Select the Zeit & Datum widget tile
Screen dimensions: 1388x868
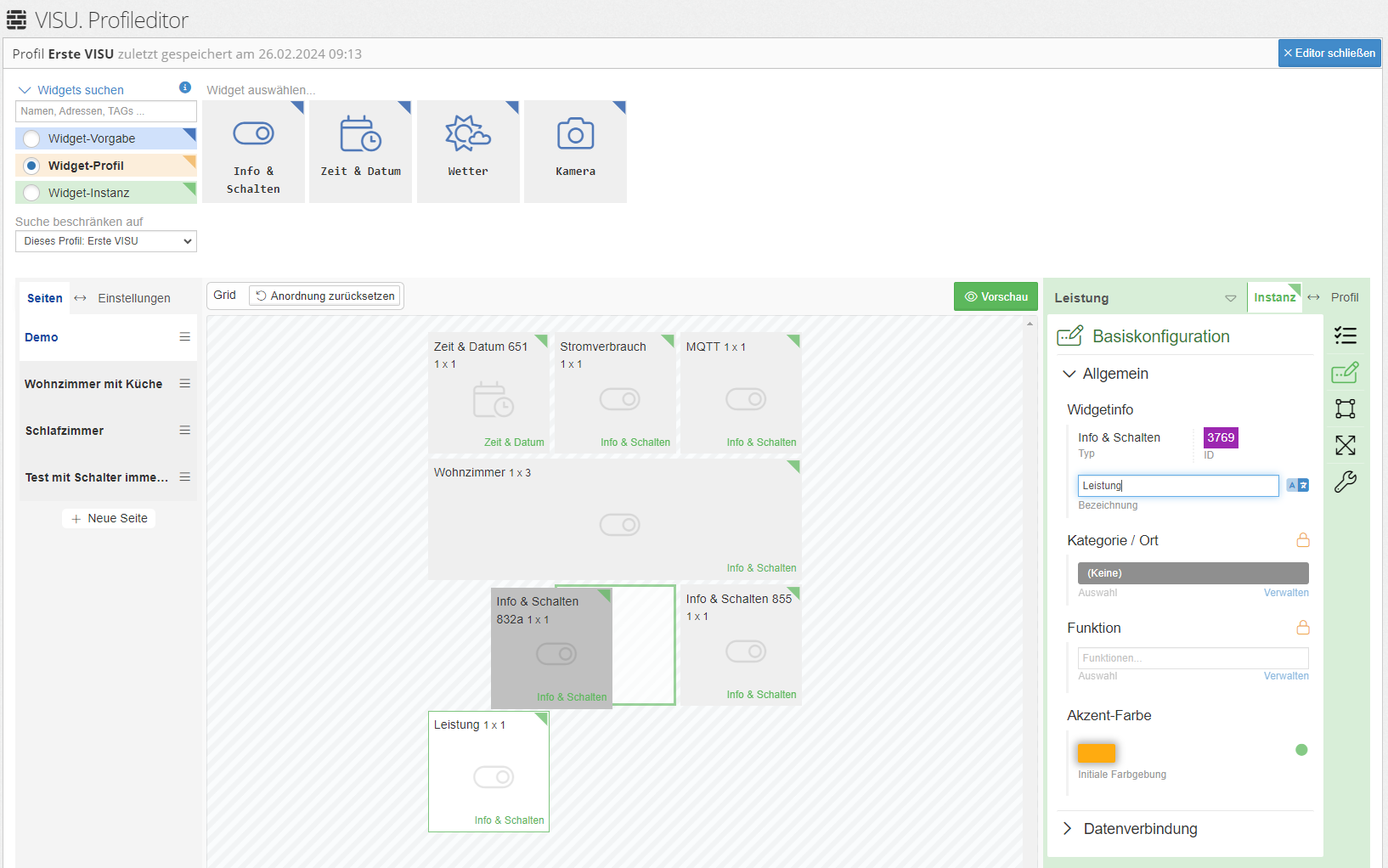pyautogui.click(x=360, y=152)
